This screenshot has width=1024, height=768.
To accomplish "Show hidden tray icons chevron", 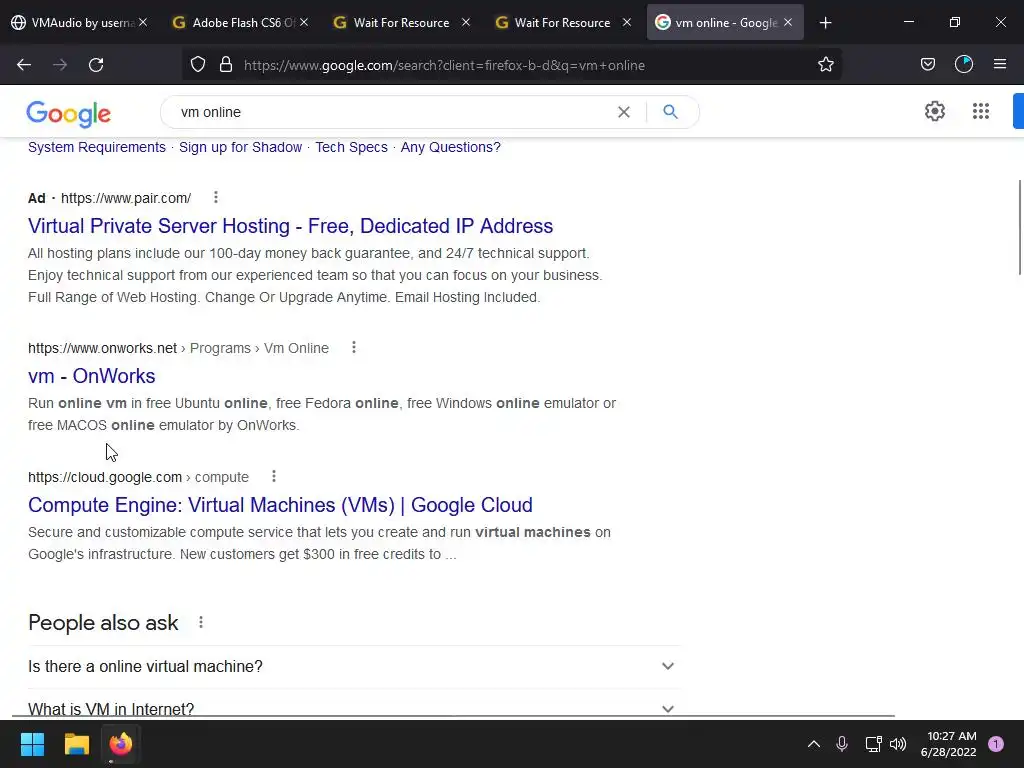I will tap(814, 744).
